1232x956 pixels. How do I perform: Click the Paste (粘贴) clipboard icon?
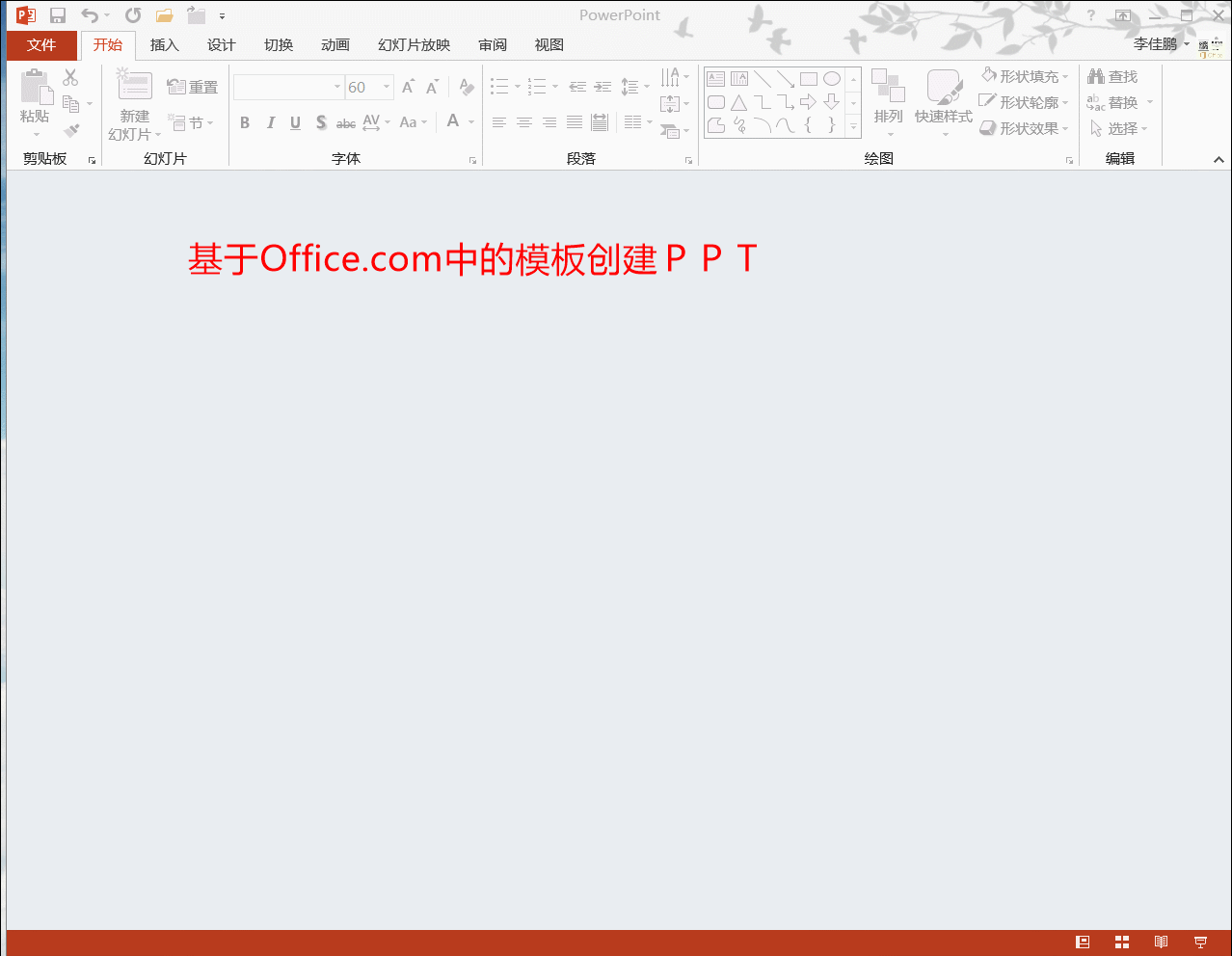pos(36,88)
